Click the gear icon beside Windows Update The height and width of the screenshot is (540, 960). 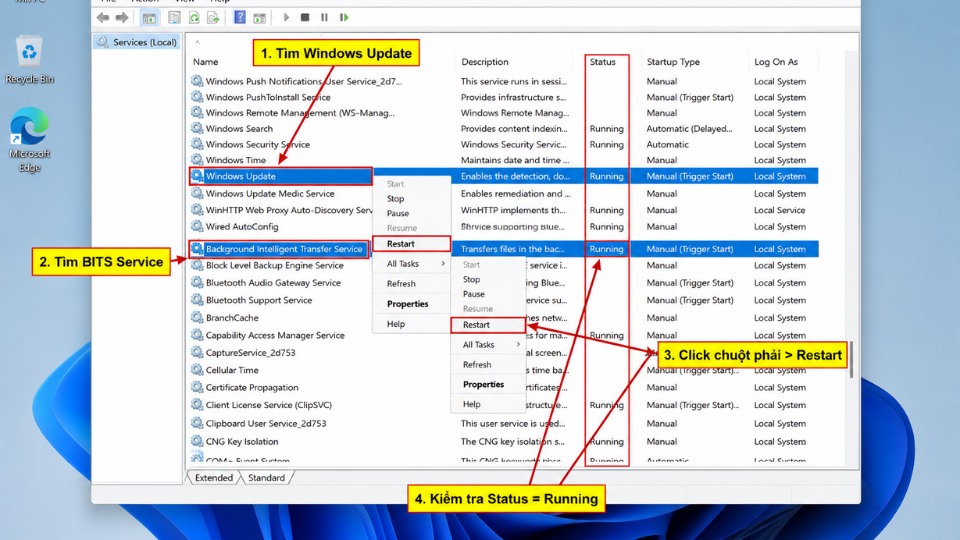pos(197,176)
